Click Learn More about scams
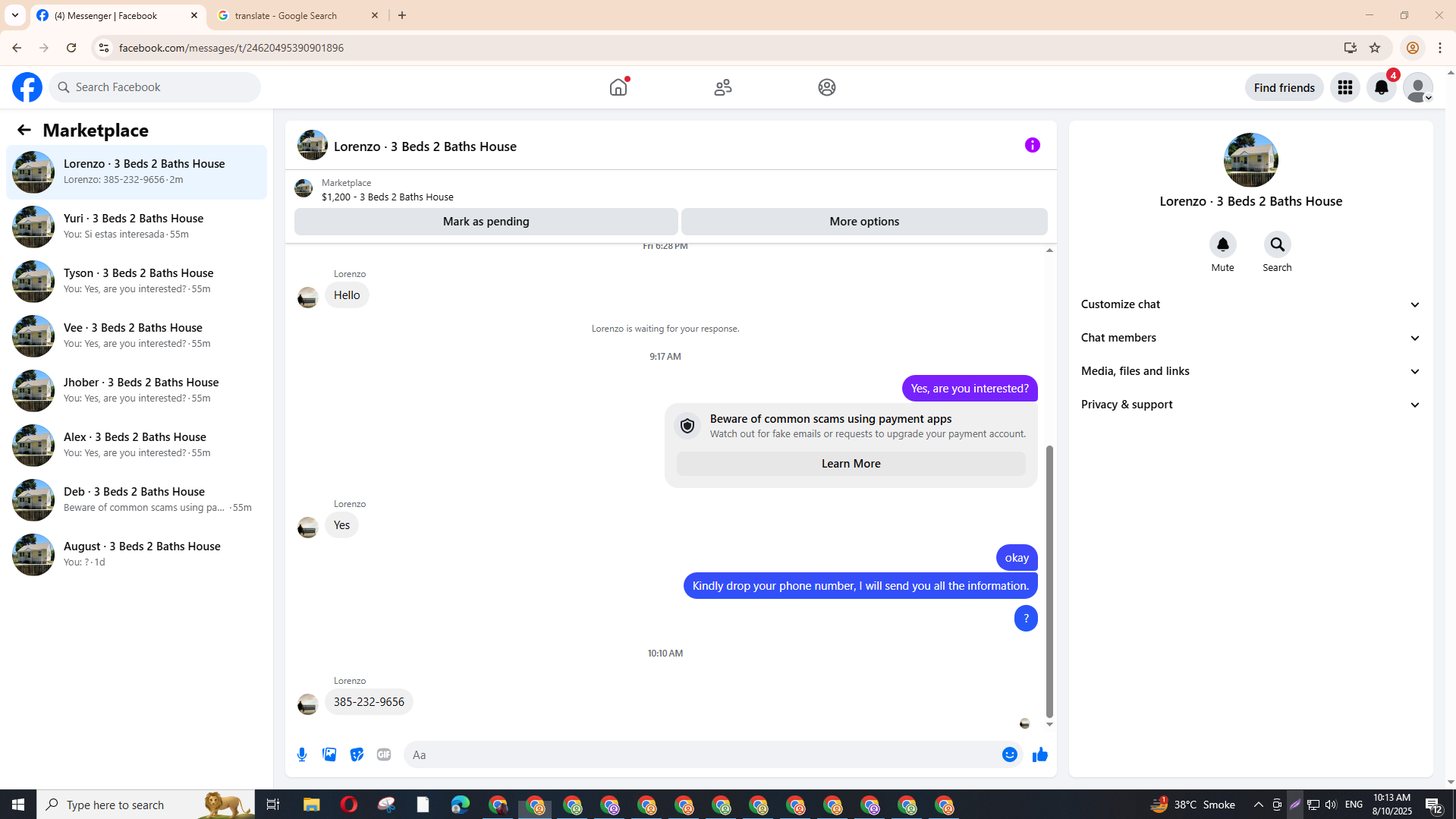This screenshot has height=819, width=1456. [851, 464]
